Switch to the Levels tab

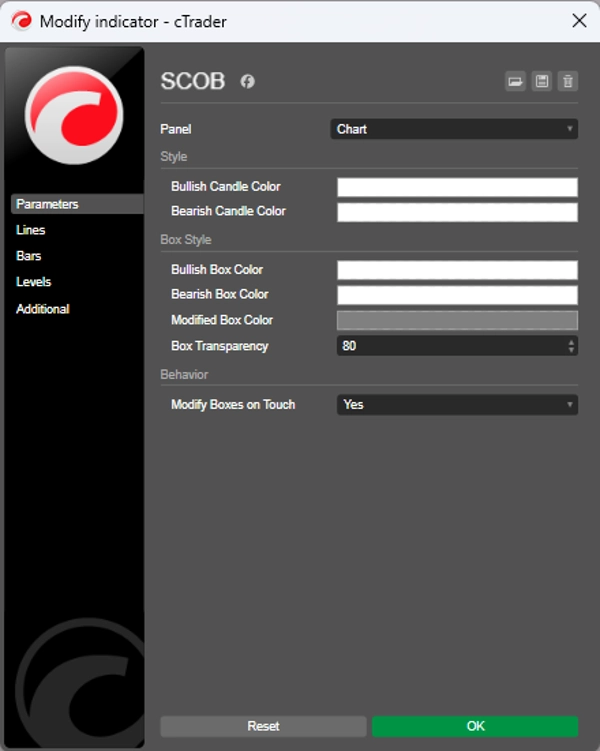point(34,282)
